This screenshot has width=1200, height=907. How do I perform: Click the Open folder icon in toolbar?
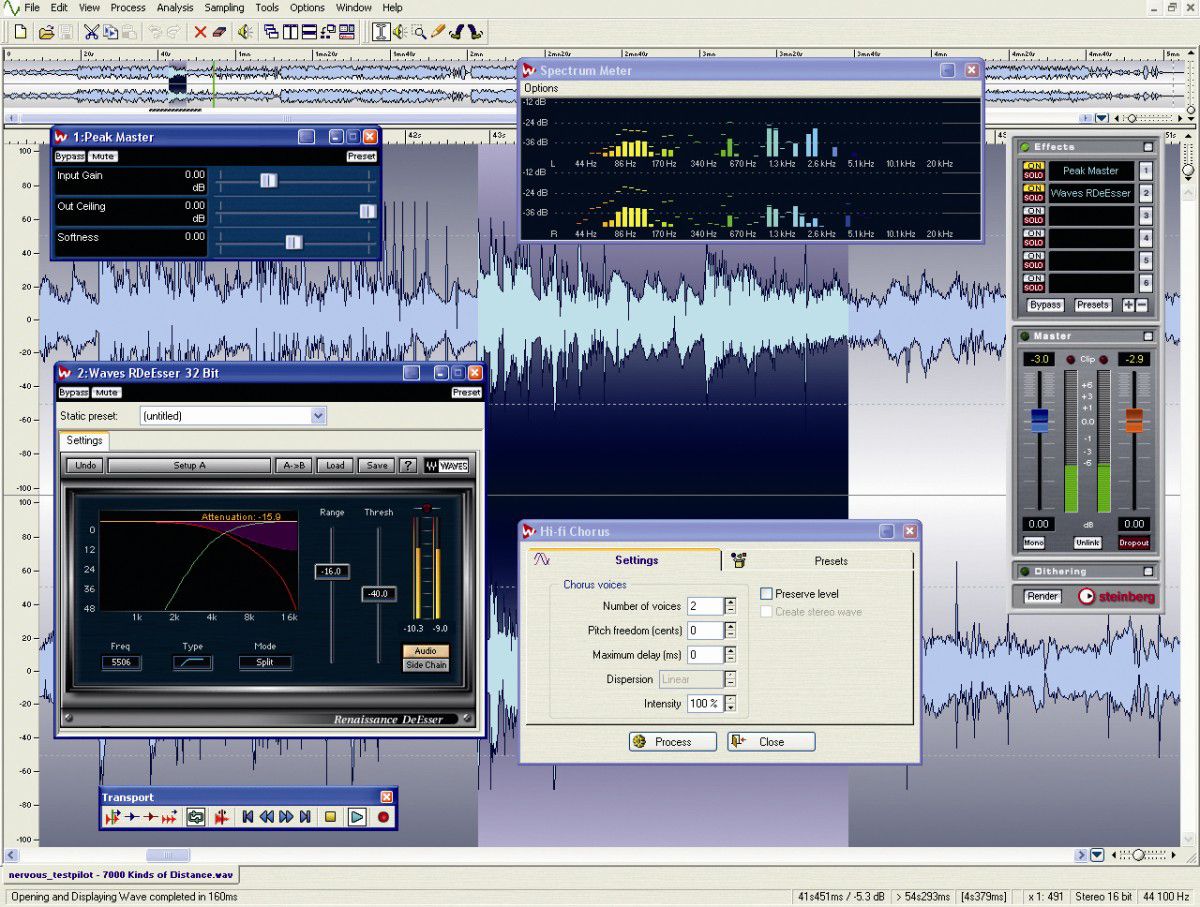coord(46,32)
